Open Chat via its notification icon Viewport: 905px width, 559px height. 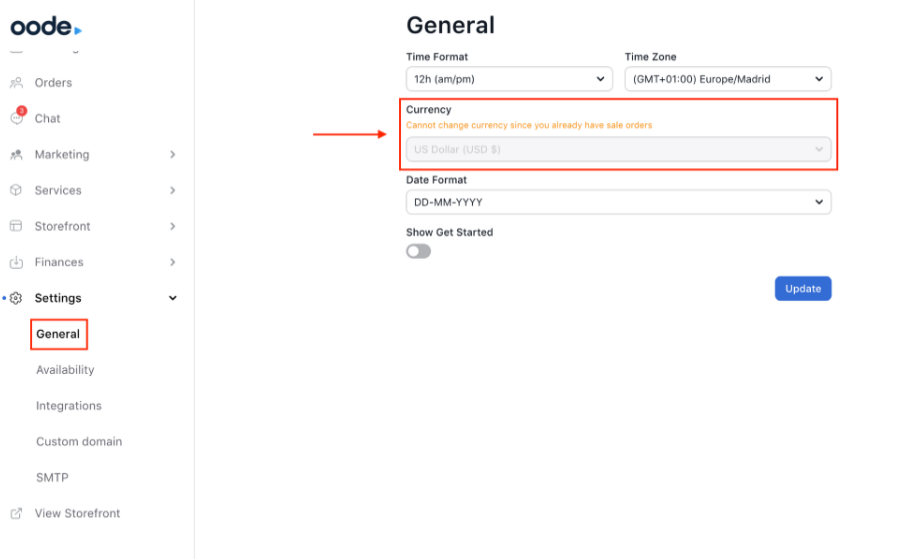pyautogui.click(x=17, y=118)
